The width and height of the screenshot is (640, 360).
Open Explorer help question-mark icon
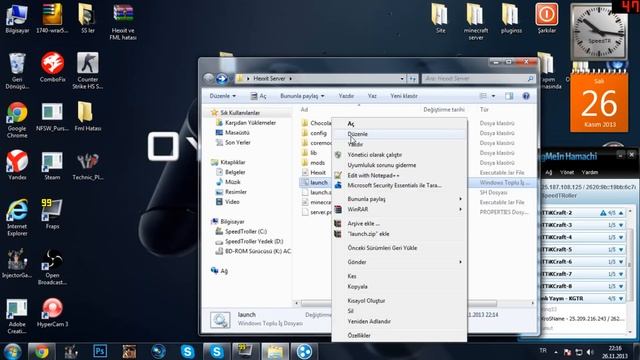pos(526,96)
